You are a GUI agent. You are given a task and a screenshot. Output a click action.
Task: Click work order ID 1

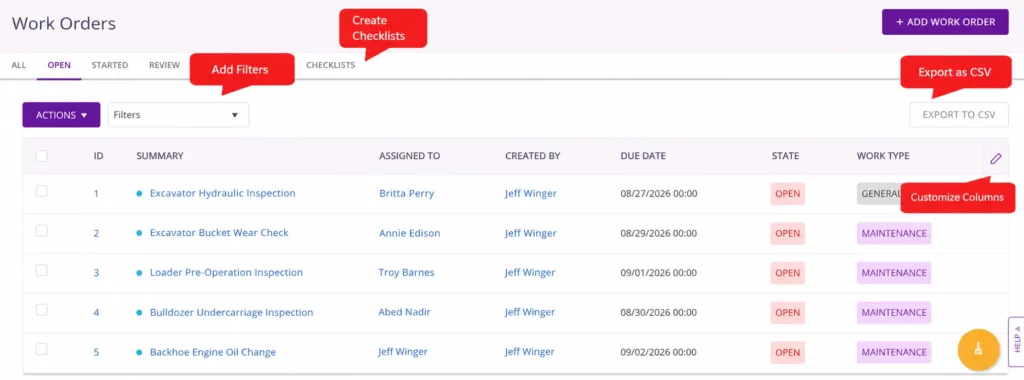96,194
